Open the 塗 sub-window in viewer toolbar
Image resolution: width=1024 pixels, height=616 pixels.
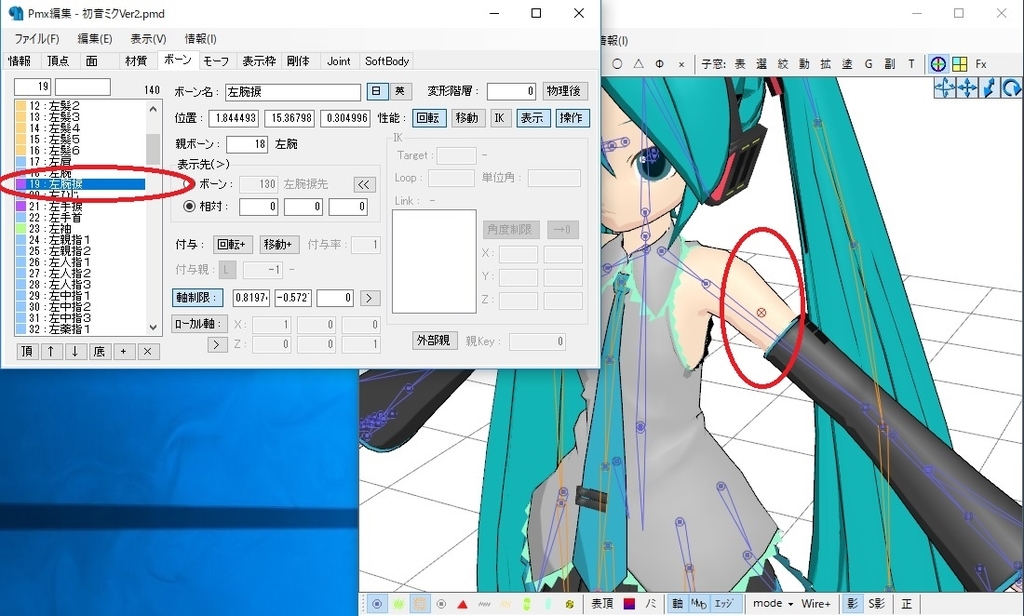[847, 64]
